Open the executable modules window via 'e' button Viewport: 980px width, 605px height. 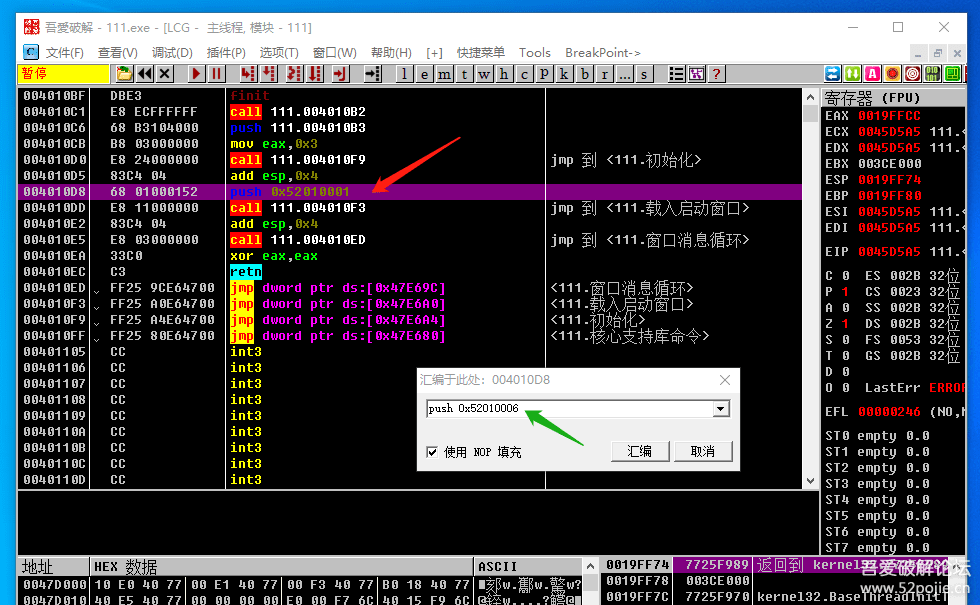(x=424, y=73)
